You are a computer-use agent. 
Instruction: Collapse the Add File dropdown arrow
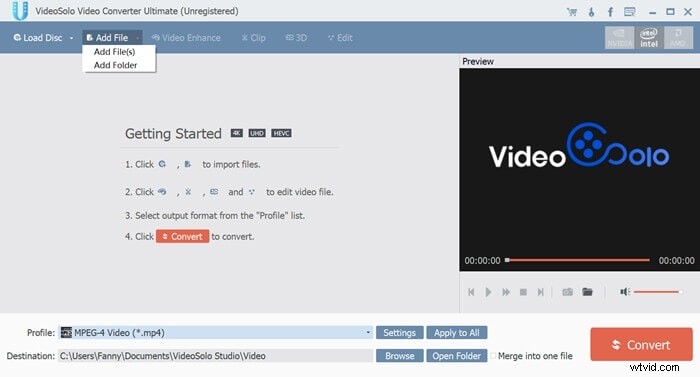(x=137, y=38)
